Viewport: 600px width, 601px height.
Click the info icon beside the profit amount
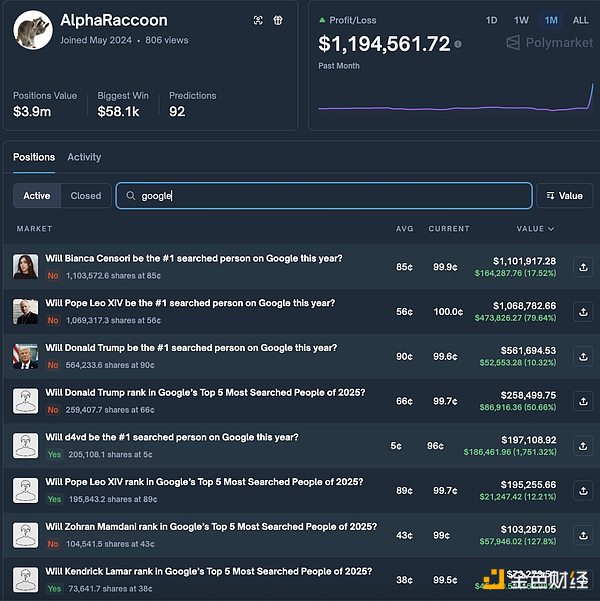458,44
